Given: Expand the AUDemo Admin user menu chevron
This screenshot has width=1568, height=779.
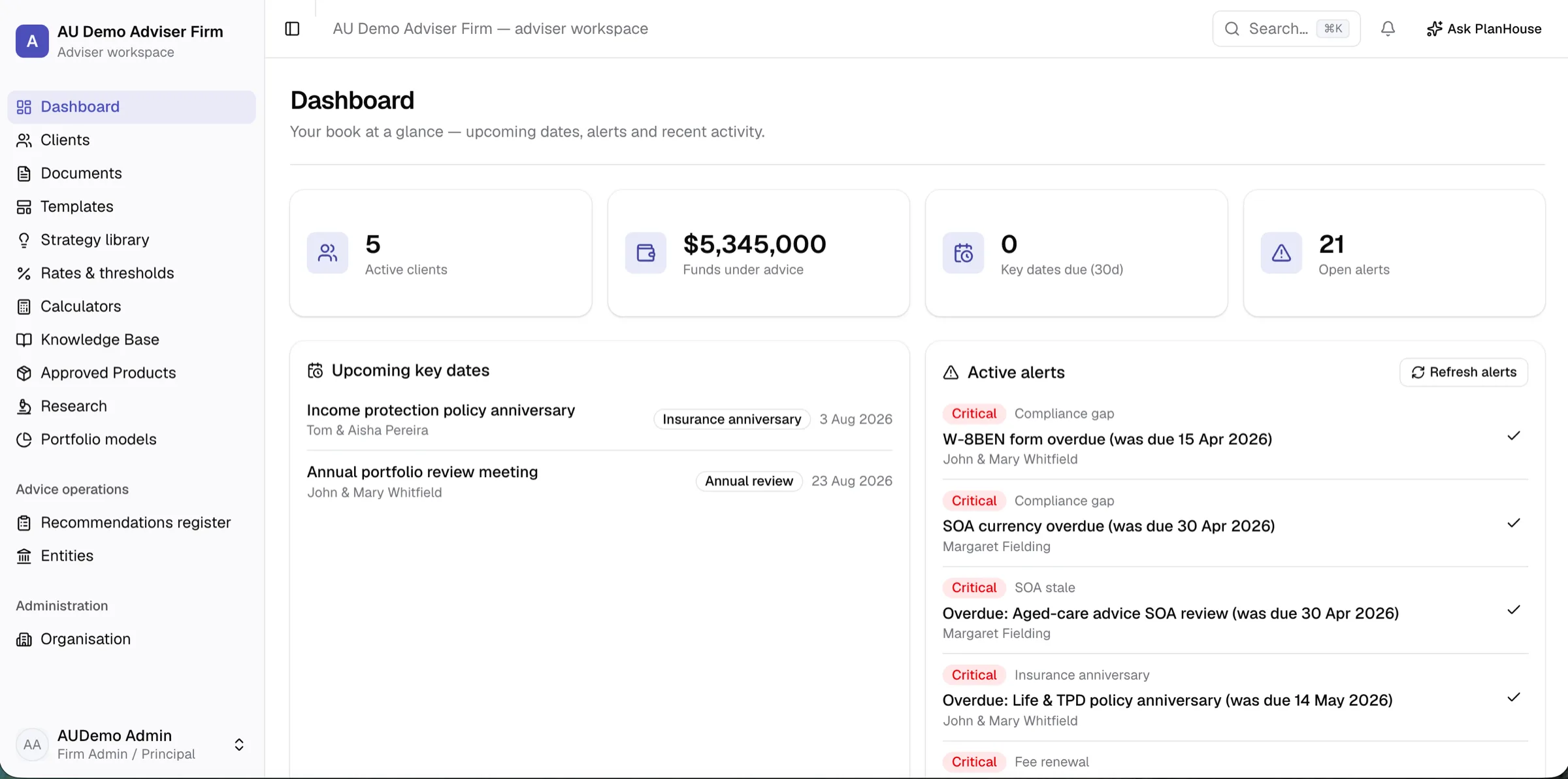Looking at the screenshot, I should [239, 744].
